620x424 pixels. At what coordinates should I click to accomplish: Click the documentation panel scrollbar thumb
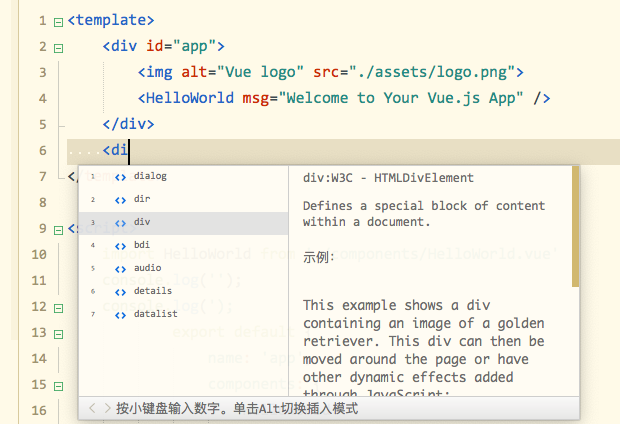(x=576, y=226)
